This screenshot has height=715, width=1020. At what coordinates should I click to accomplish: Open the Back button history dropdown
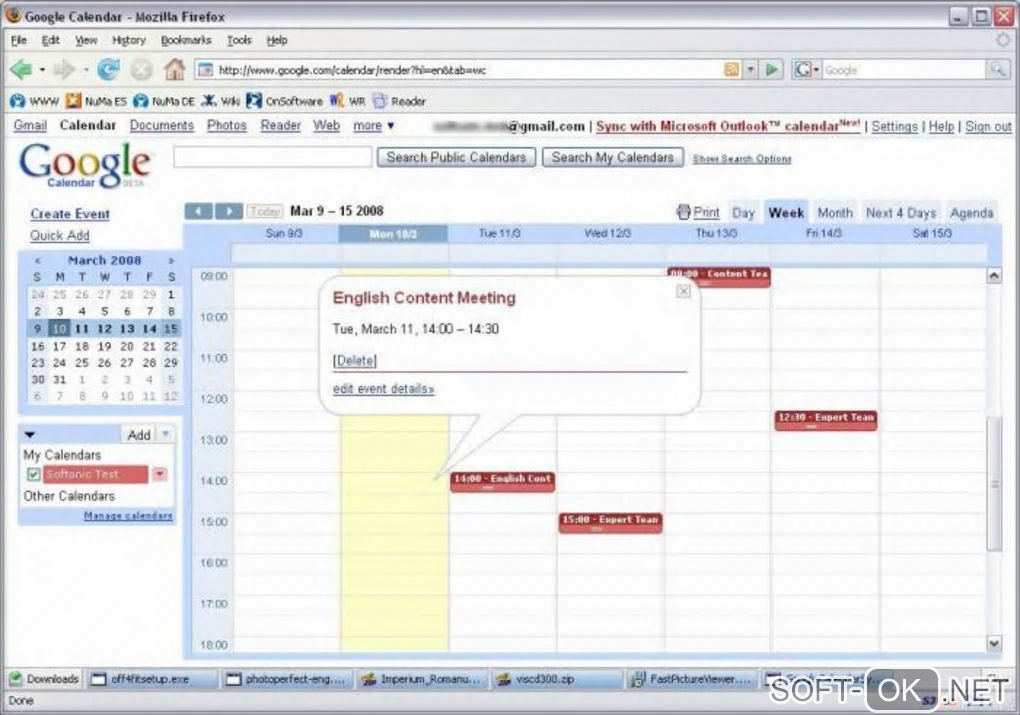click(42, 70)
